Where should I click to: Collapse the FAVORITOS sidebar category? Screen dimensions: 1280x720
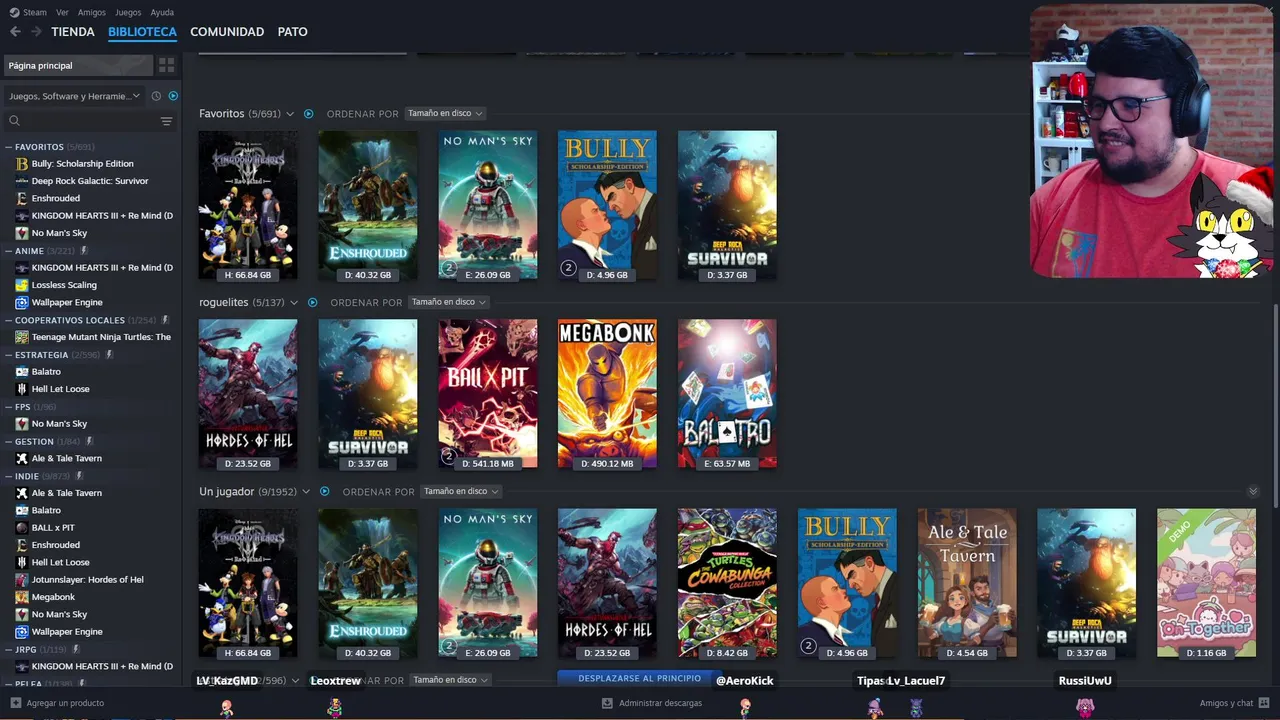(x=9, y=147)
